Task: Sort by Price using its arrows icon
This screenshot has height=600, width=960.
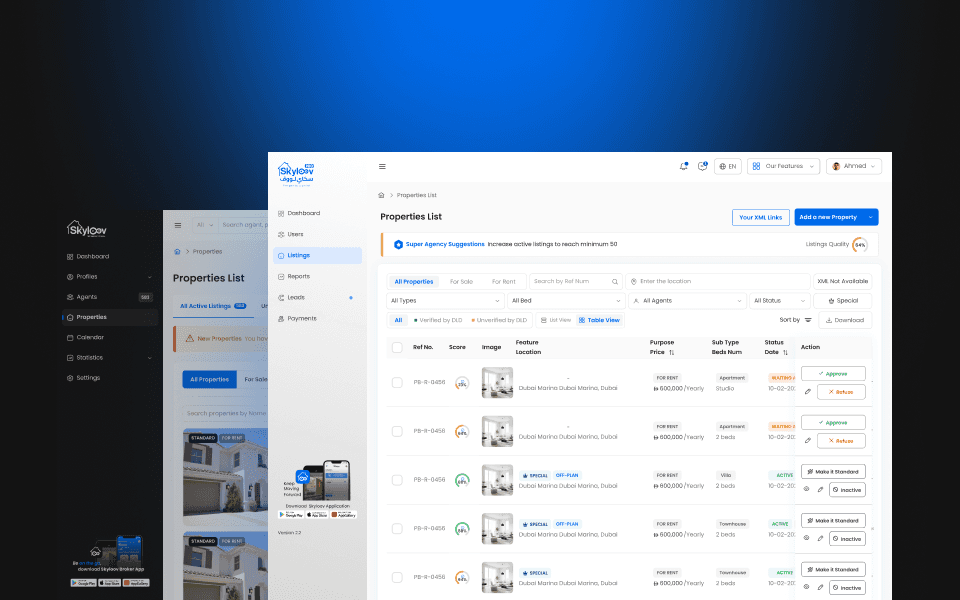Action: tap(672, 352)
